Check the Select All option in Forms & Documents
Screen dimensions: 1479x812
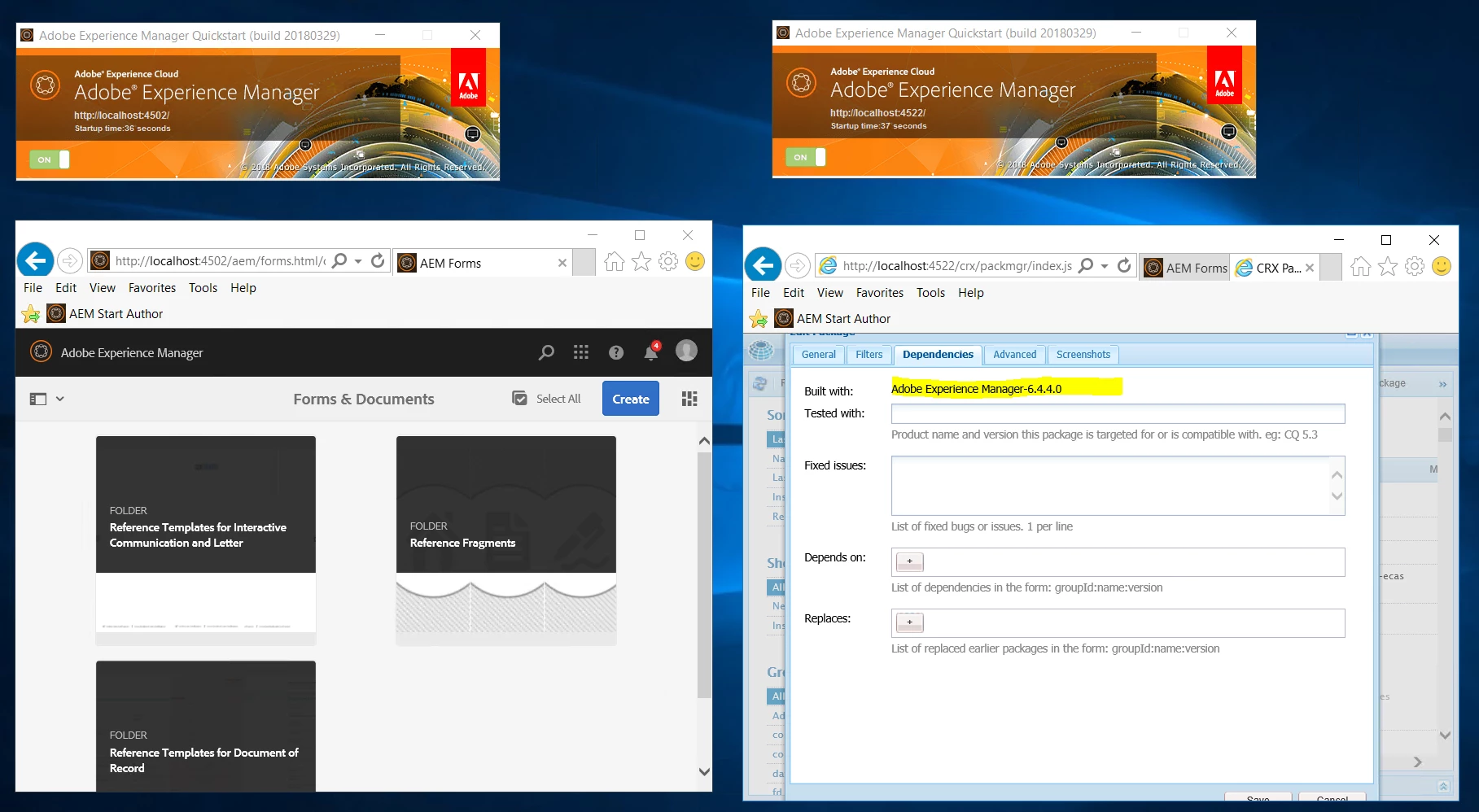[x=546, y=399]
